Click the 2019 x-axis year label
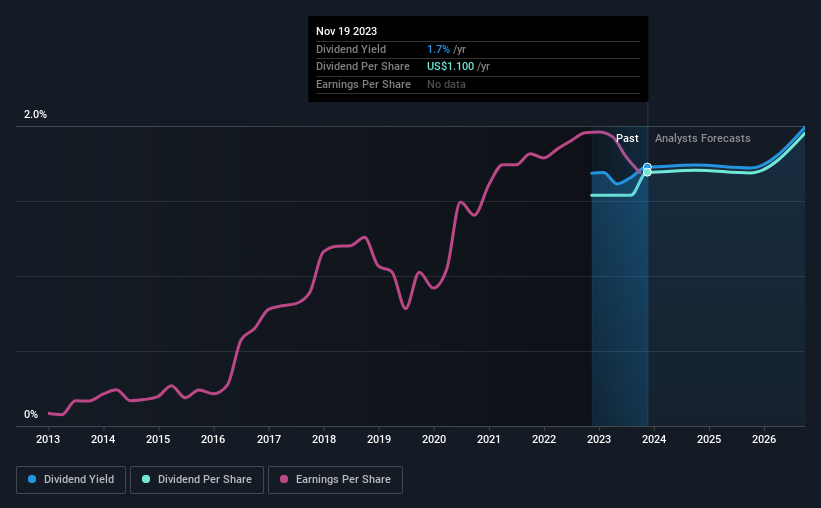The image size is (821, 508). pos(379,439)
